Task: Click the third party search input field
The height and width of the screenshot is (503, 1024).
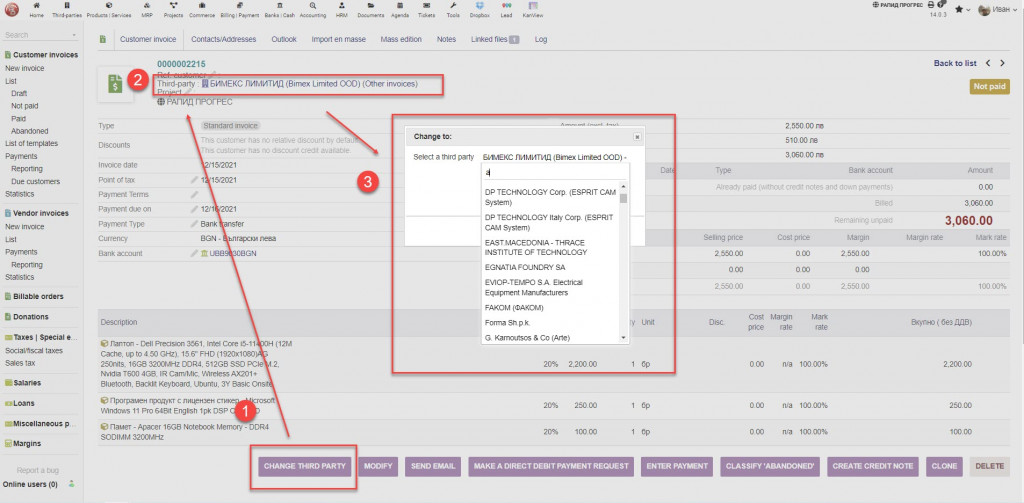Action: pyautogui.click(x=552, y=172)
